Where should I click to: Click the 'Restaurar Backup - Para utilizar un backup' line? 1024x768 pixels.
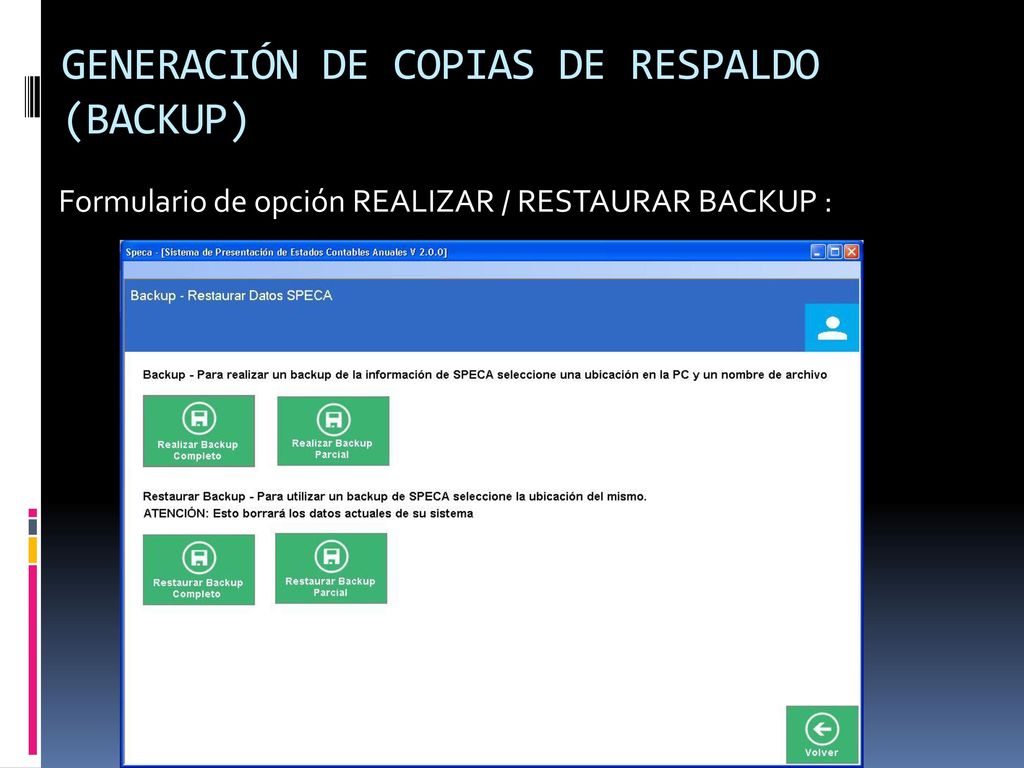394,496
